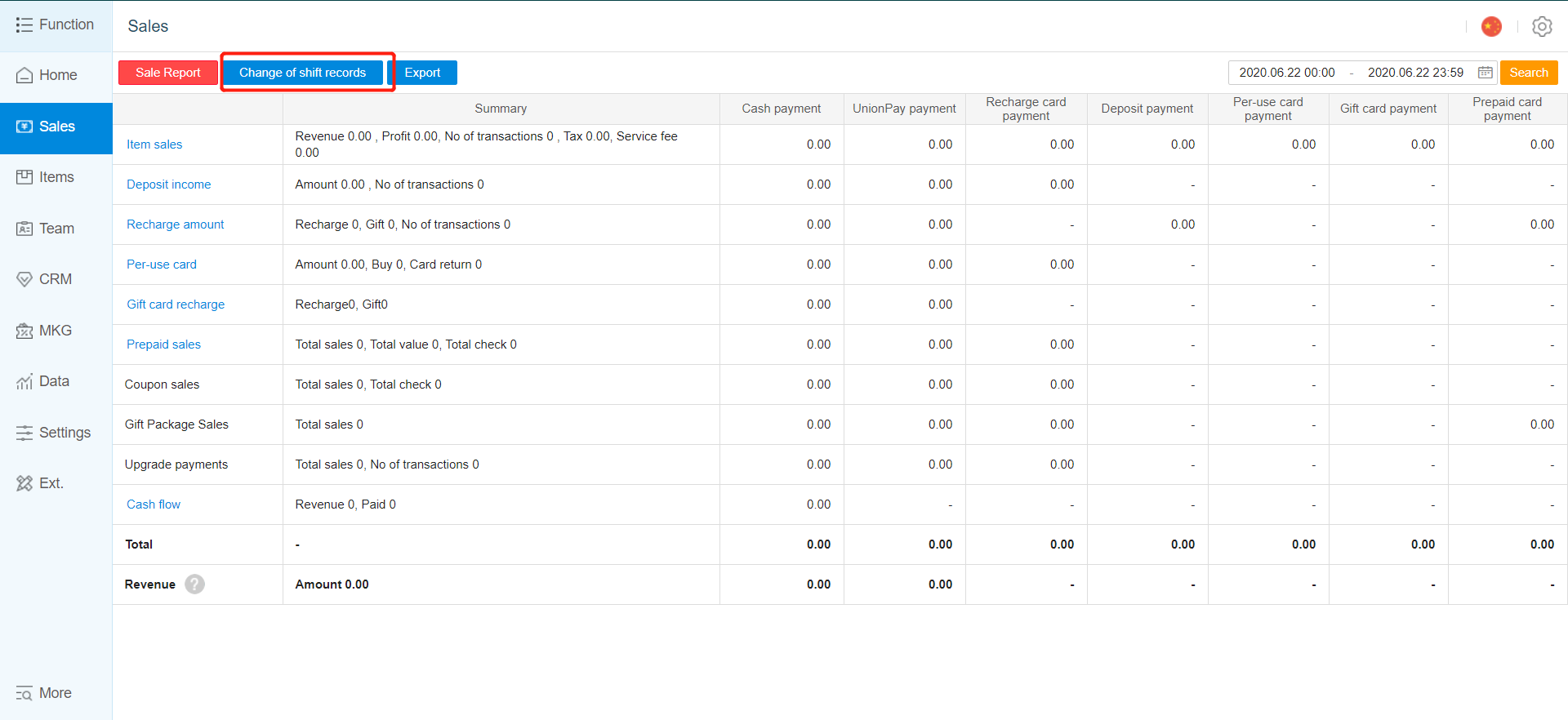Open the gear settings icon

1542,26
